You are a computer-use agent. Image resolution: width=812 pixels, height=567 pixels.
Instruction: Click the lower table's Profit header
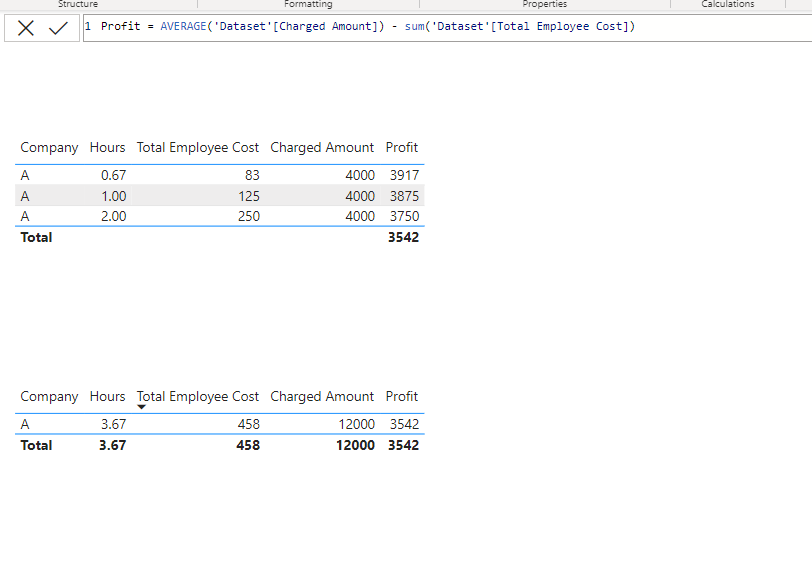click(x=401, y=397)
